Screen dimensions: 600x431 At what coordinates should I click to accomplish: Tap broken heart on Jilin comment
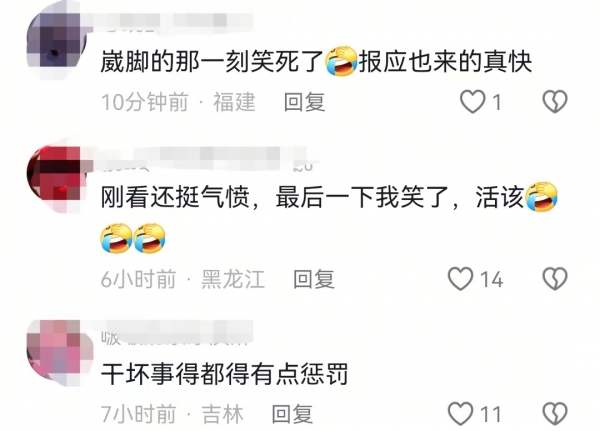click(555, 414)
